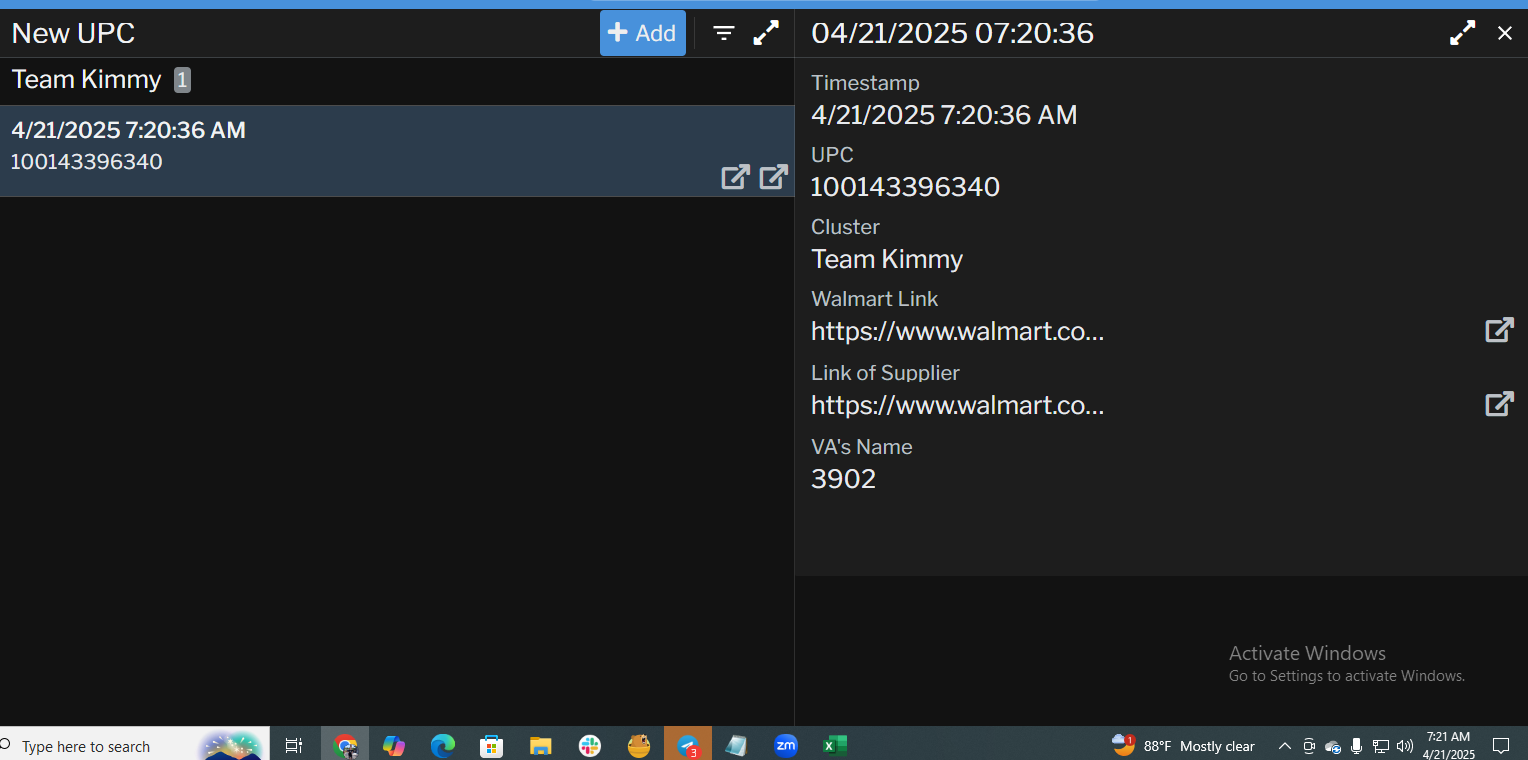Open File Explorer from the taskbar

[540, 745]
